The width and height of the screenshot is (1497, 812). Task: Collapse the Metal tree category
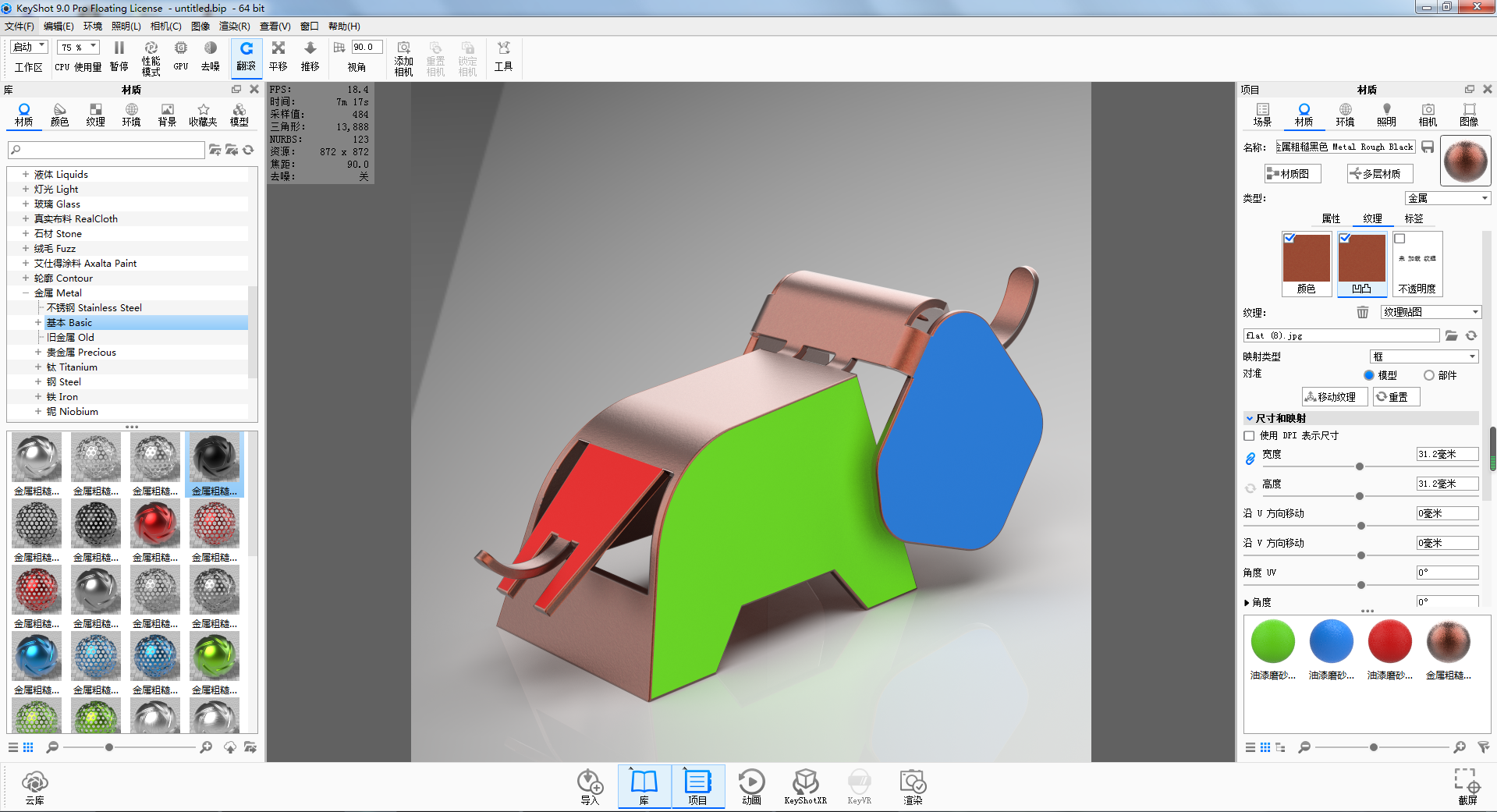26,293
